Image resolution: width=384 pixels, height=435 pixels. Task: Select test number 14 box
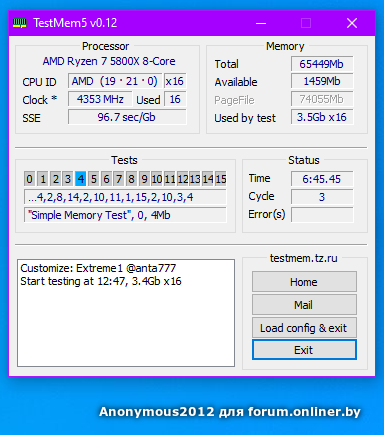pyautogui.click(x=208, y=179)
